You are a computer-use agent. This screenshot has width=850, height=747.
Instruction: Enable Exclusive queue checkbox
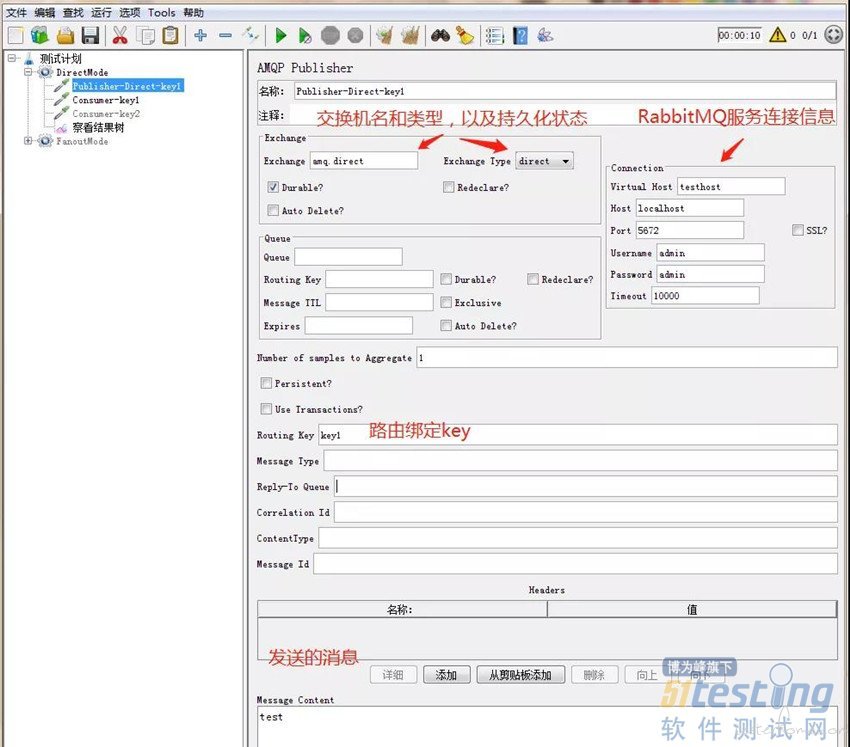(x=446, y=302)
